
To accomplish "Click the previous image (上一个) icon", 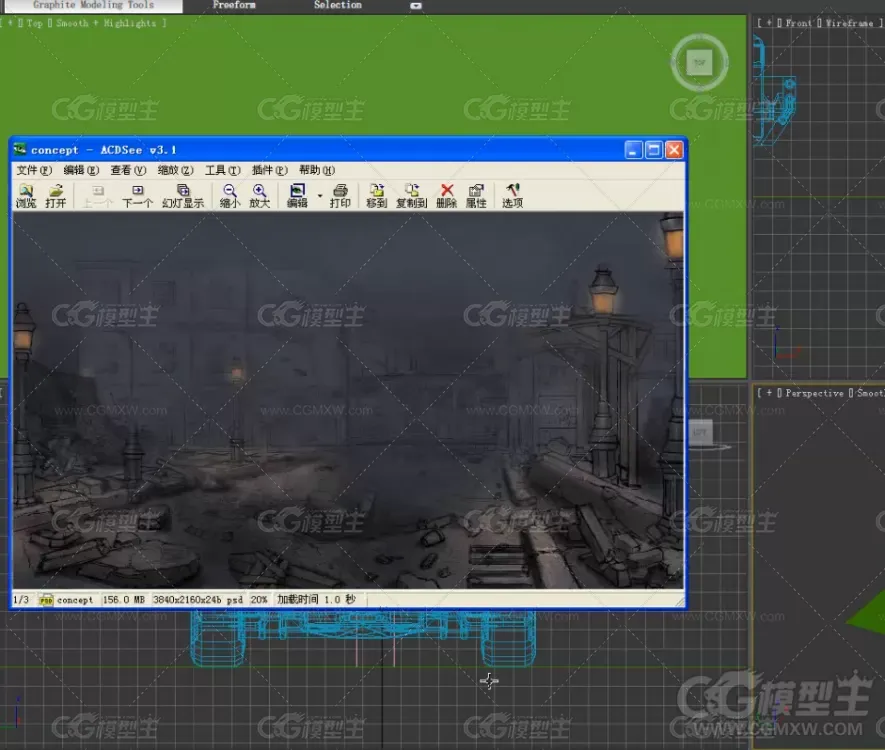I will pyautogui.click(x=97, y=196).
